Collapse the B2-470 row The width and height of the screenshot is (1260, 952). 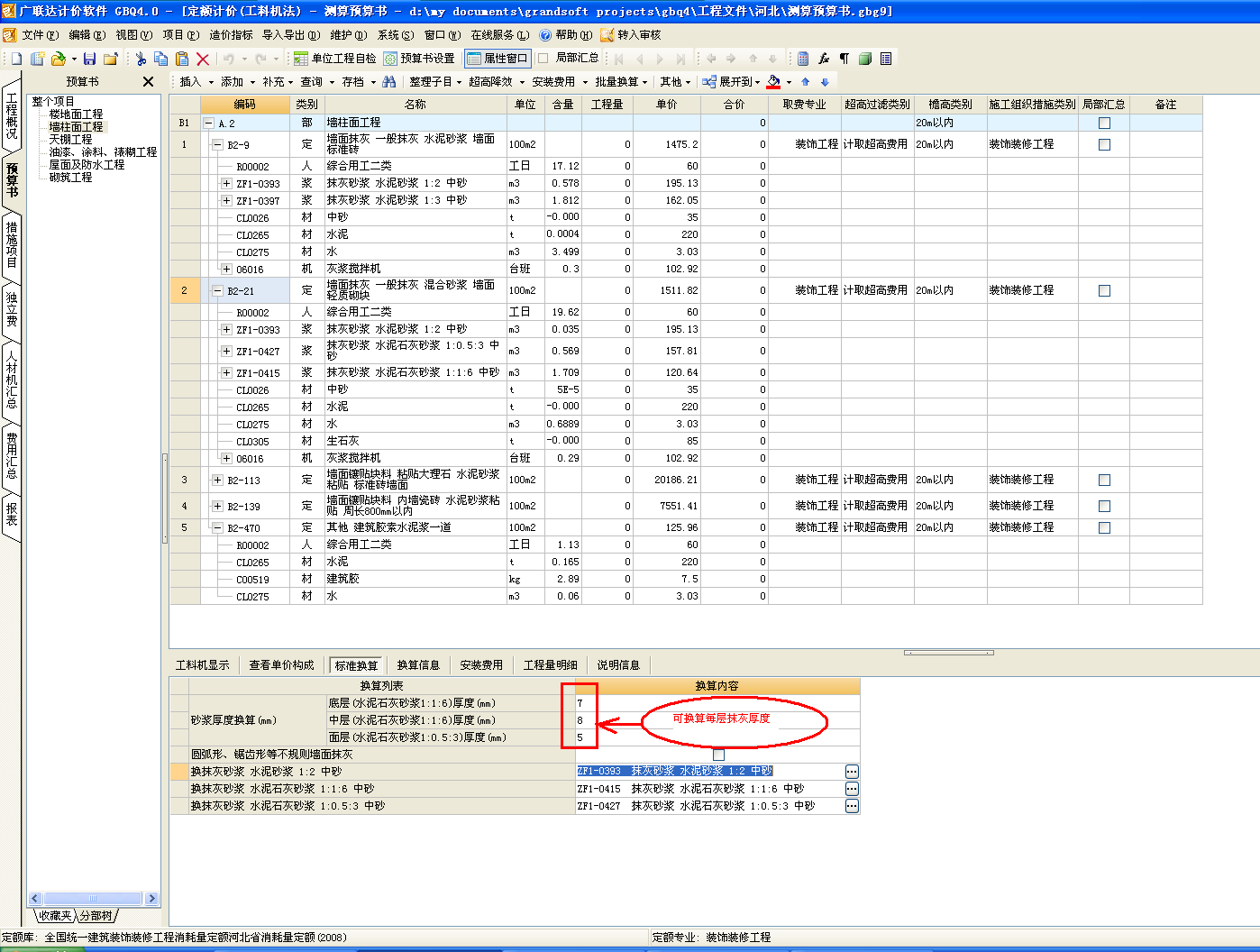click(217, 527)
